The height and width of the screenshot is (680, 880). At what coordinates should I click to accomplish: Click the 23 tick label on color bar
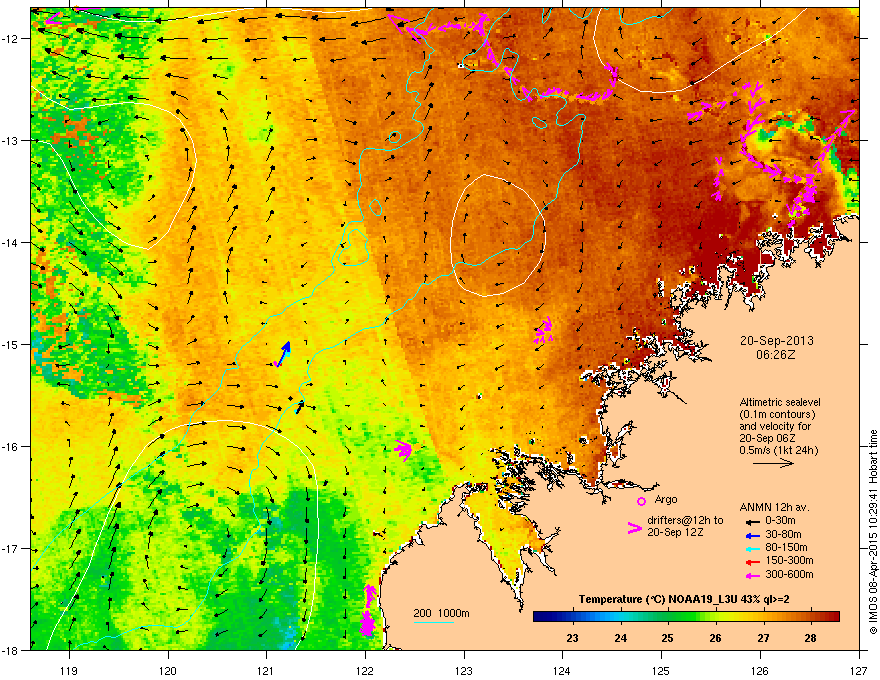pos(572,638)
